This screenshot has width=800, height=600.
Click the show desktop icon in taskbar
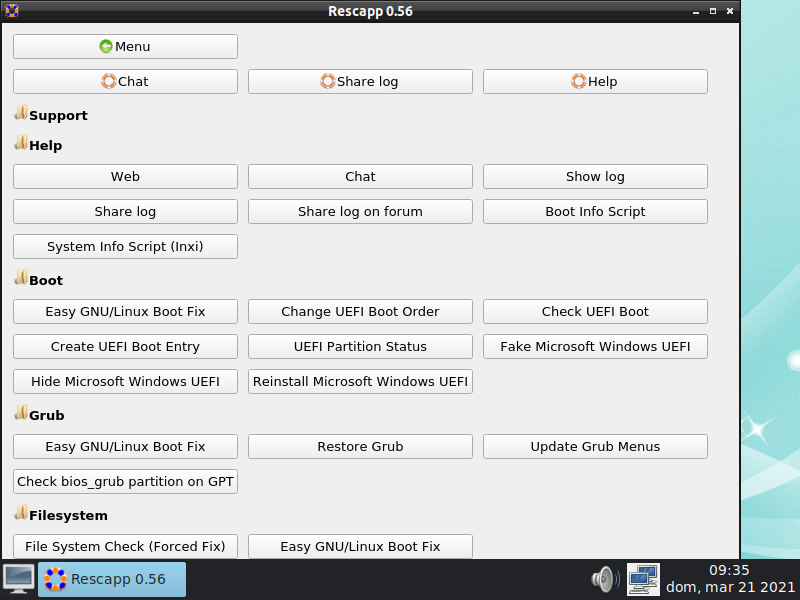coord(18,579)
